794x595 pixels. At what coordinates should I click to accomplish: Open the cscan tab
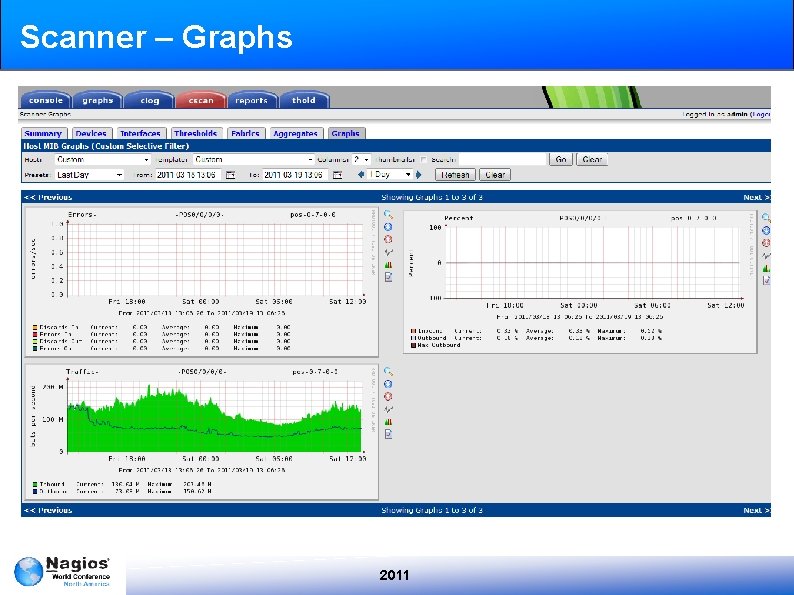tap(201, 100)
